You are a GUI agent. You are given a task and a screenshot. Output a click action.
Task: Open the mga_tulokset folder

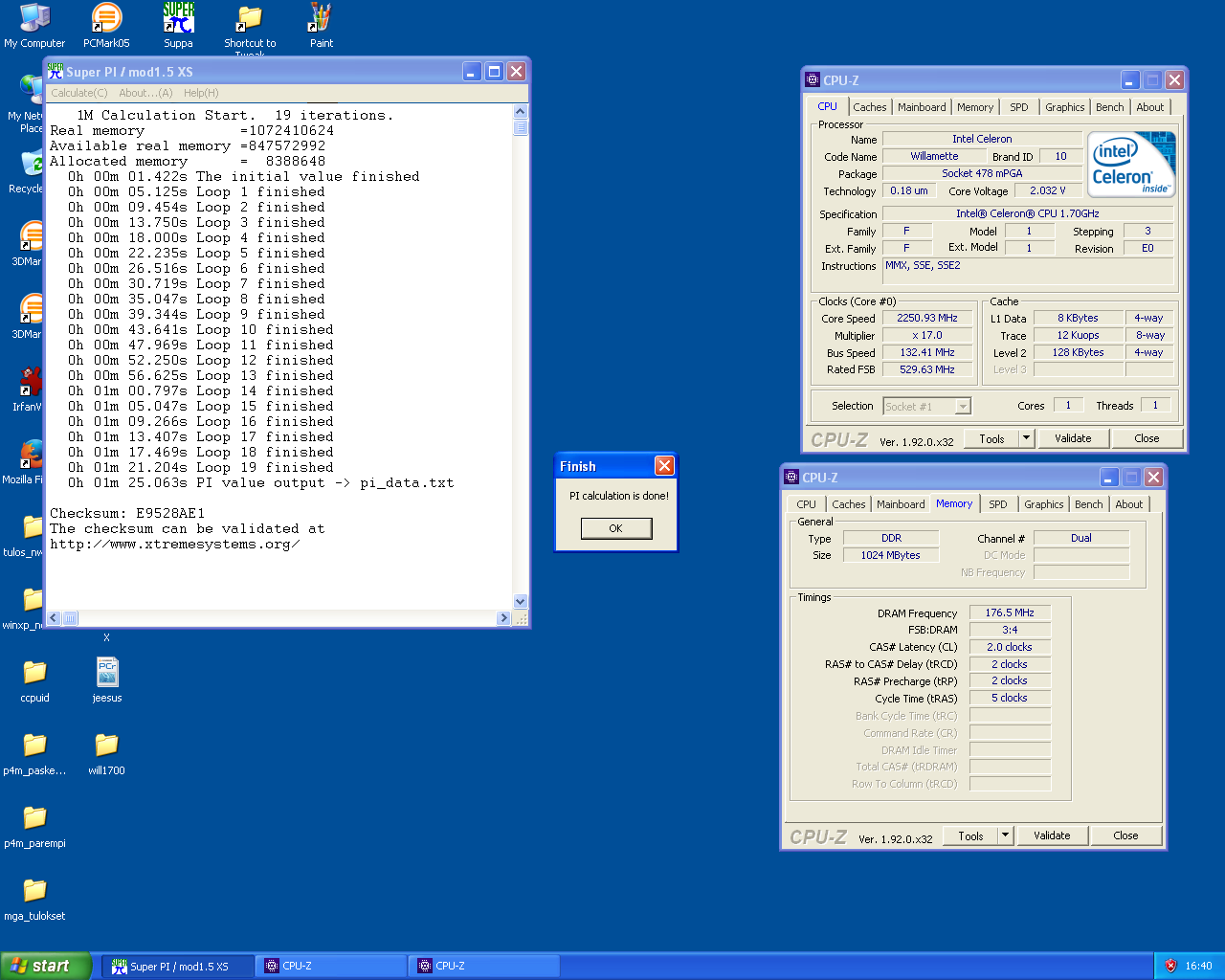tap(34, 899)
